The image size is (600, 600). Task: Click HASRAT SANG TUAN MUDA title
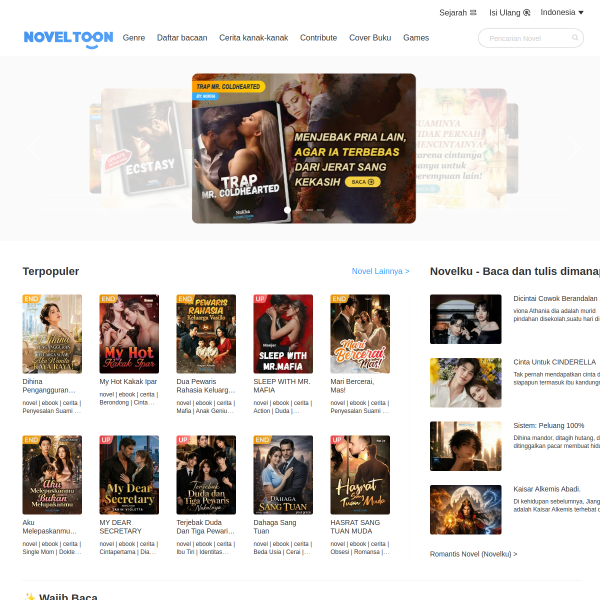(x=355, y=527)
